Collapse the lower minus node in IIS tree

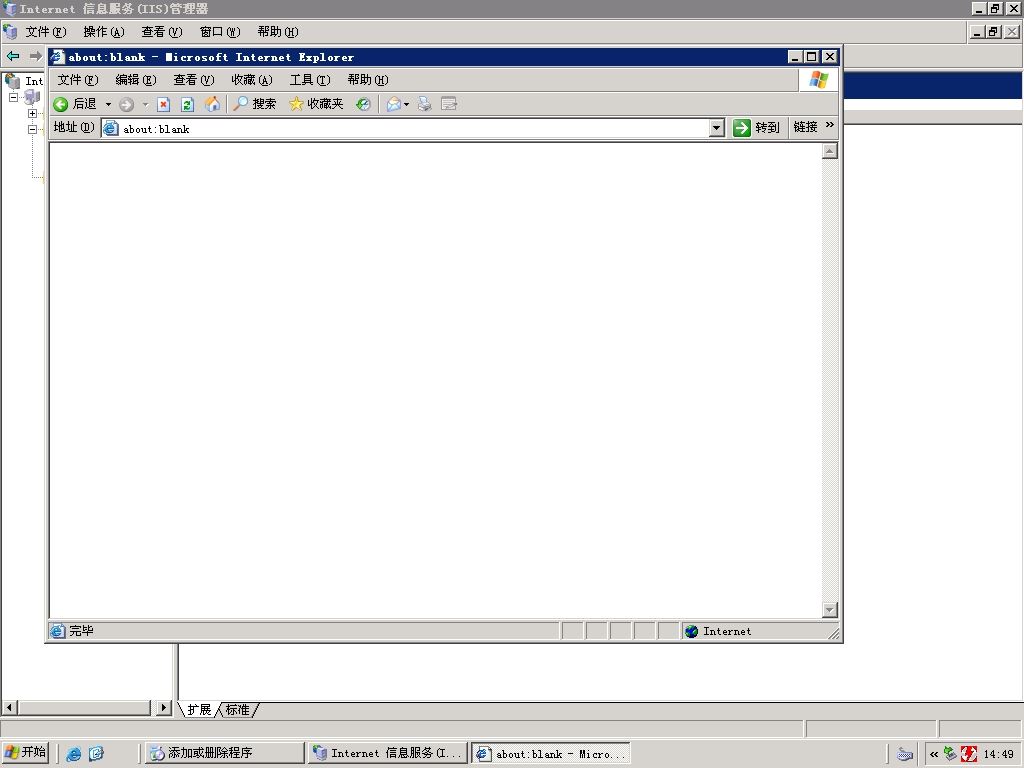click(x=32, y=129)
